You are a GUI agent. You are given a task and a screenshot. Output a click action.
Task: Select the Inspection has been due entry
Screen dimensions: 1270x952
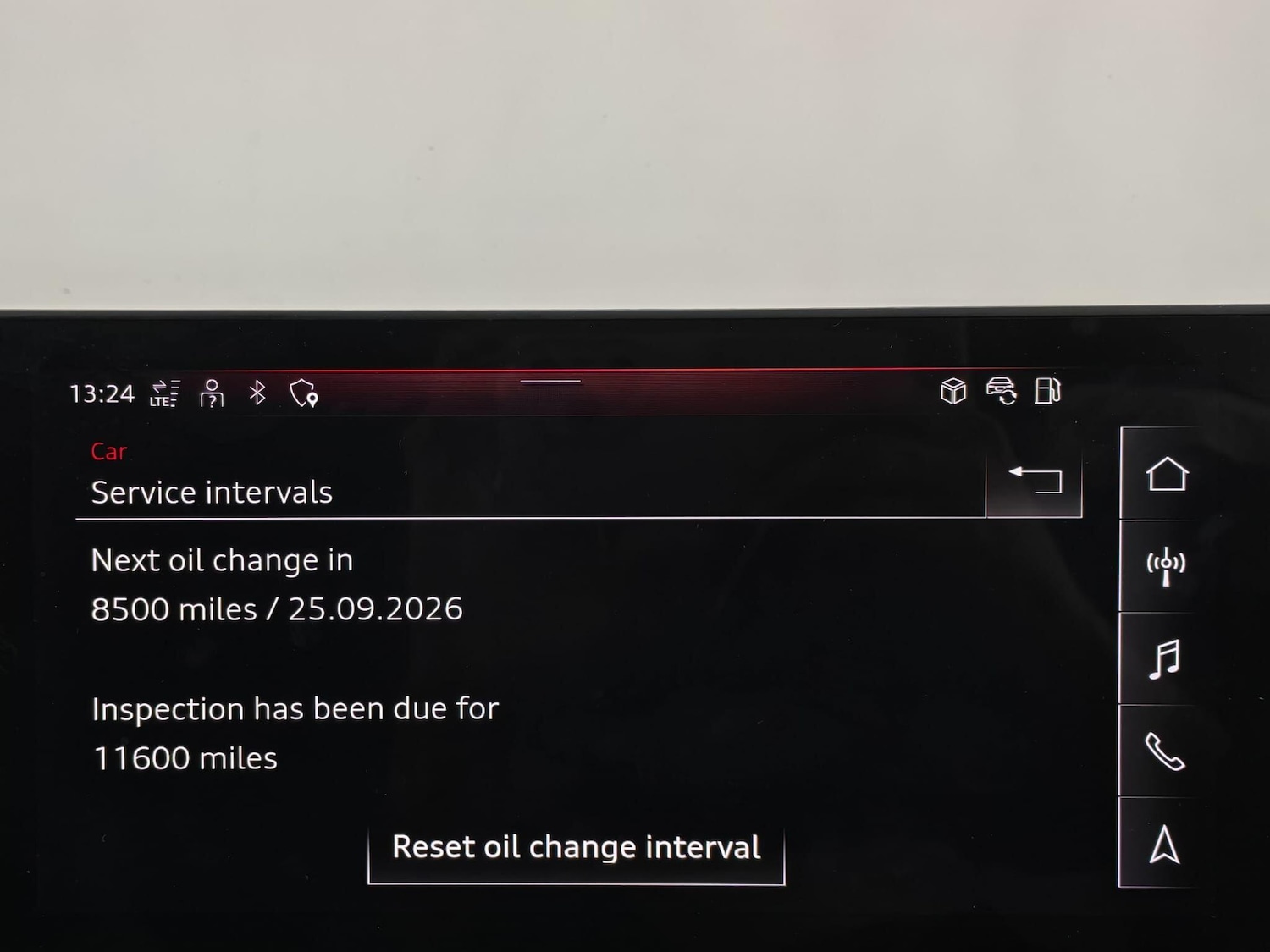(295, 734)
